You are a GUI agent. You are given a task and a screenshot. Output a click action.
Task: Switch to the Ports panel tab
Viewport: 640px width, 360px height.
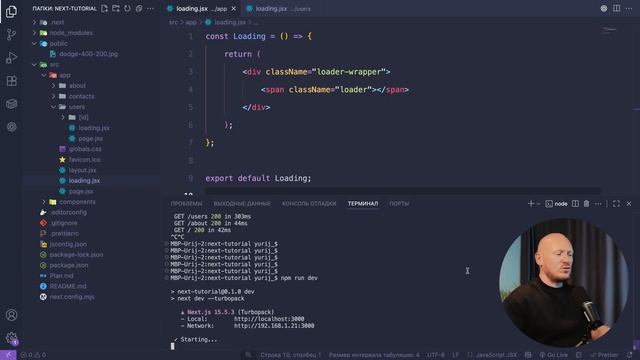(x=399, y=203)
